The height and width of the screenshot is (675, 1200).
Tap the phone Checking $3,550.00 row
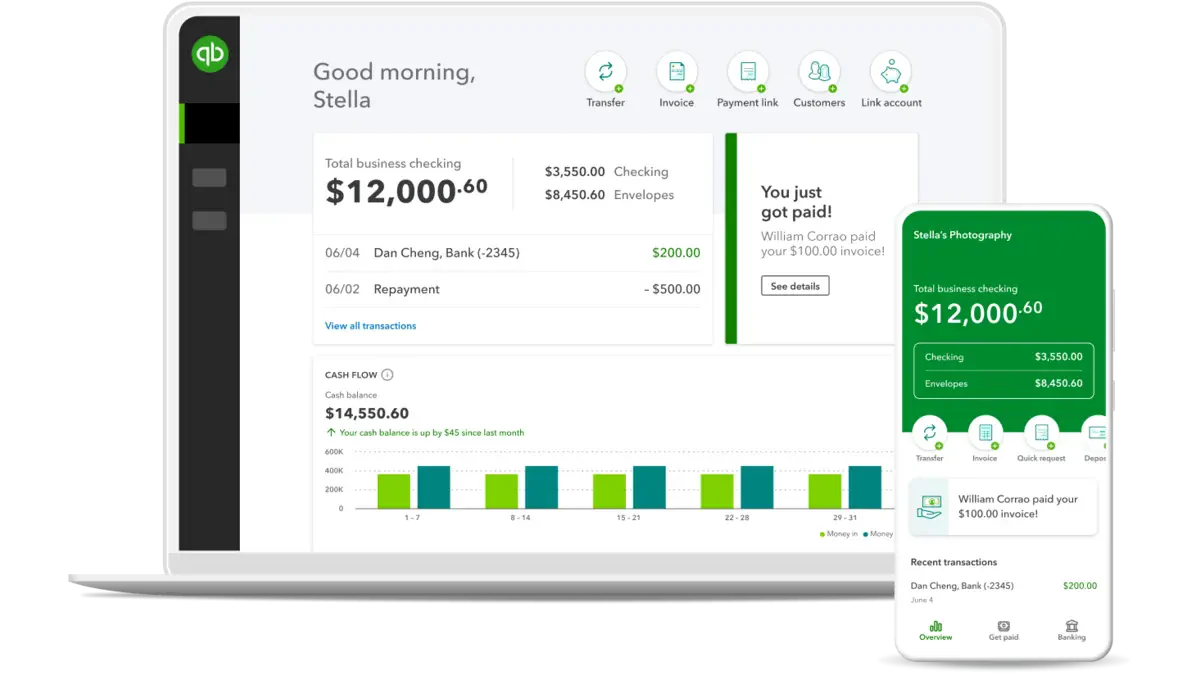coord(1004,357)
